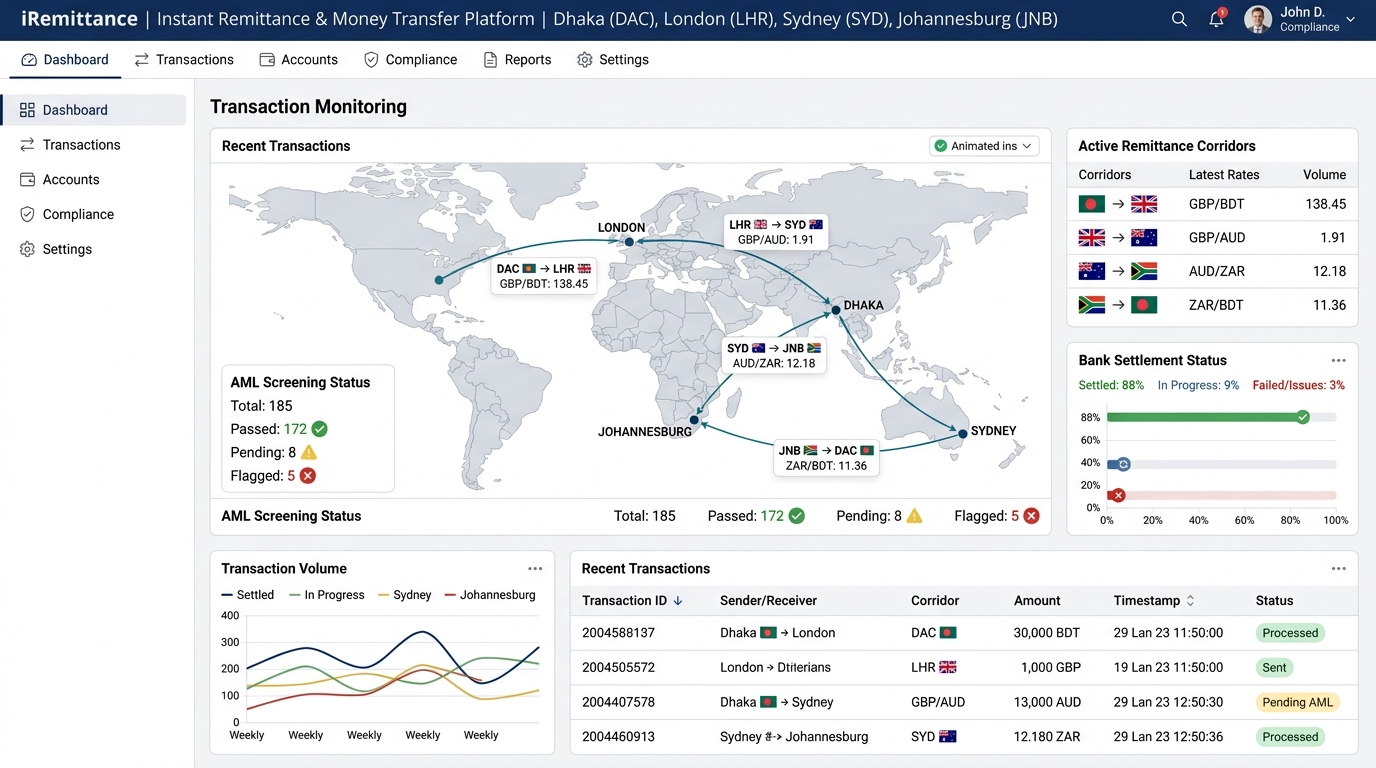Click John D. profile avatar

pyautogui.click(x=1258, y=19)
